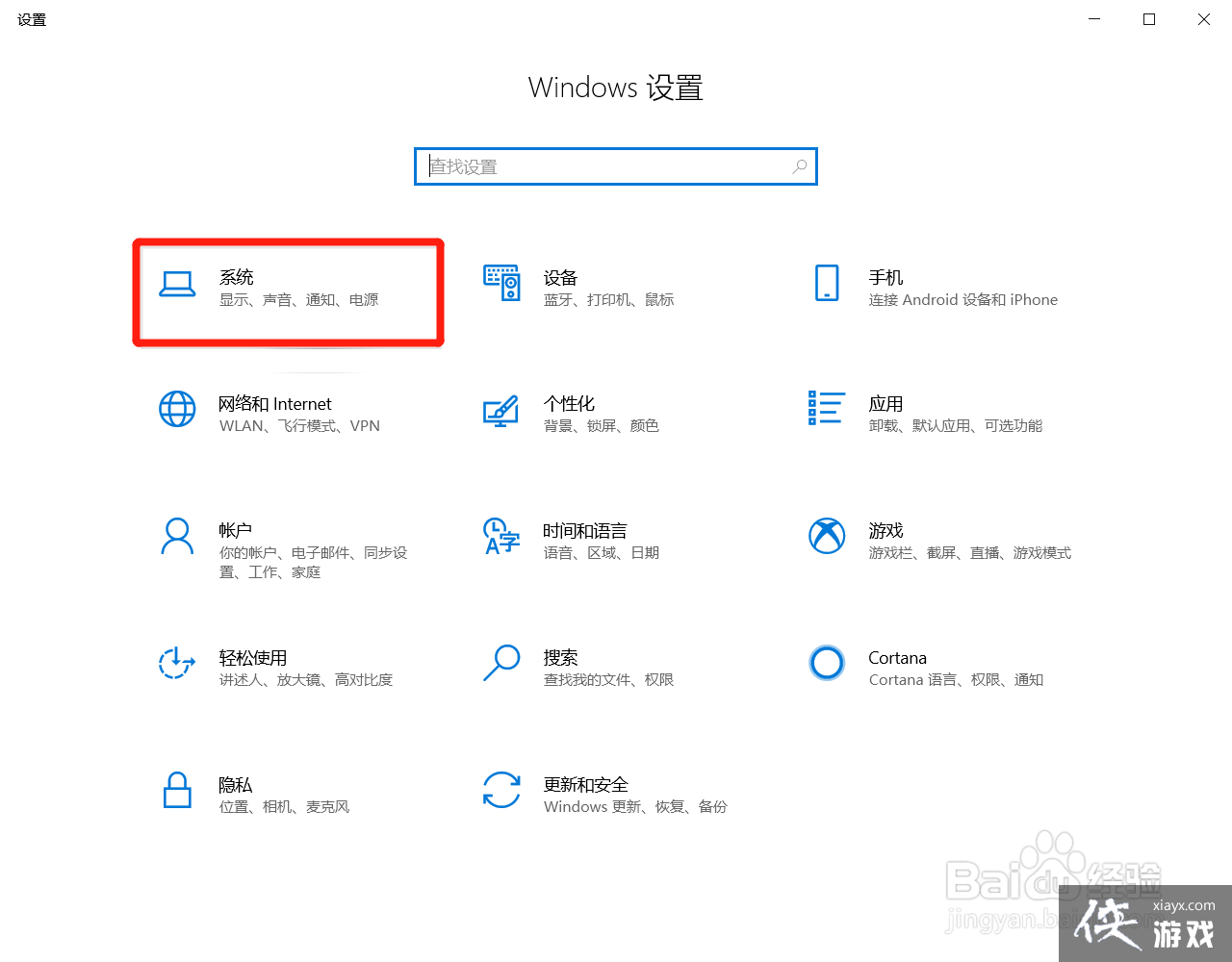Screen dimensions: 1232x962
Task: Click the 个性化 title text
Action: (x=569, y=404)
